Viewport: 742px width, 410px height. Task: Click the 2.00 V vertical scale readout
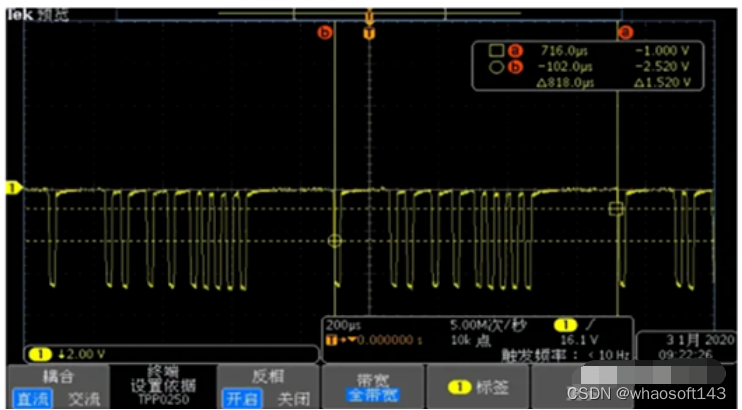(x=81, y=354)
